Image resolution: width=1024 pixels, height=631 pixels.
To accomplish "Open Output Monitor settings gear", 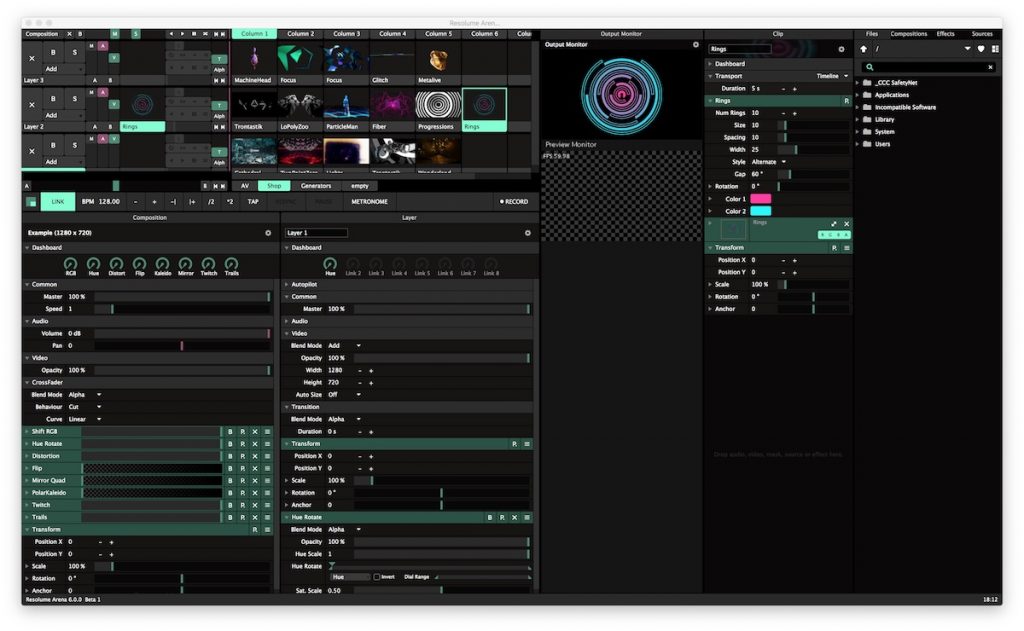I will point(696,45).
